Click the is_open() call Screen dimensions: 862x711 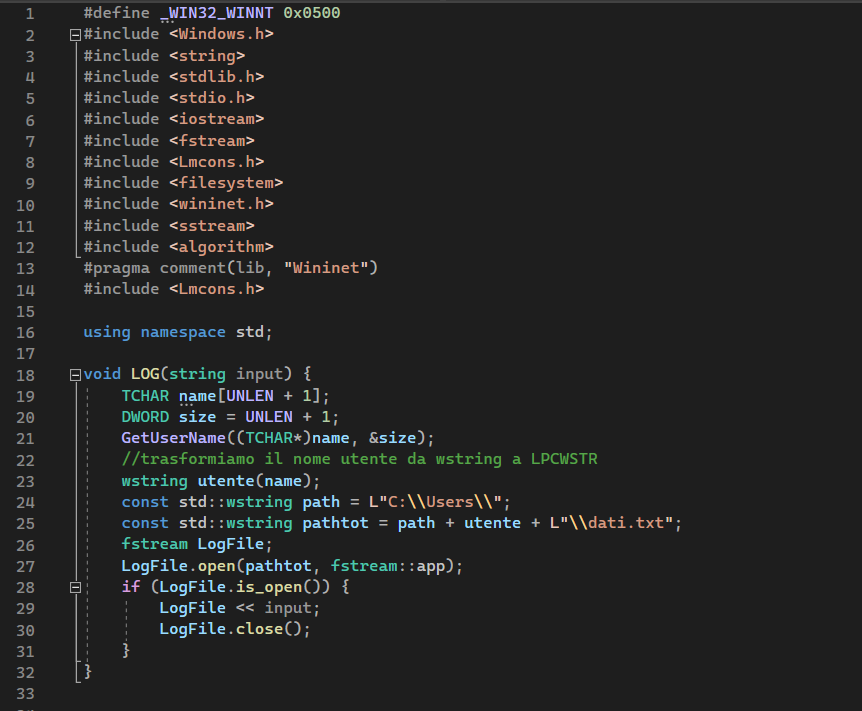pos(283,587)
